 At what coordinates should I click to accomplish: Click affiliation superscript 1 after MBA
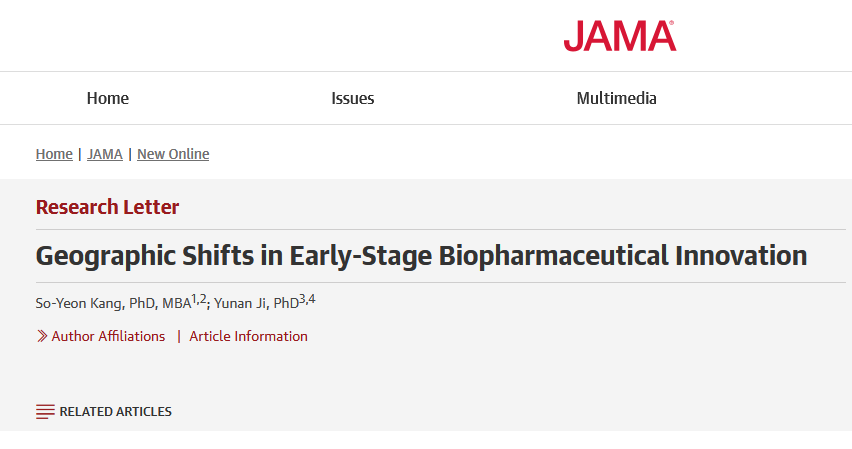click(194, 299)
